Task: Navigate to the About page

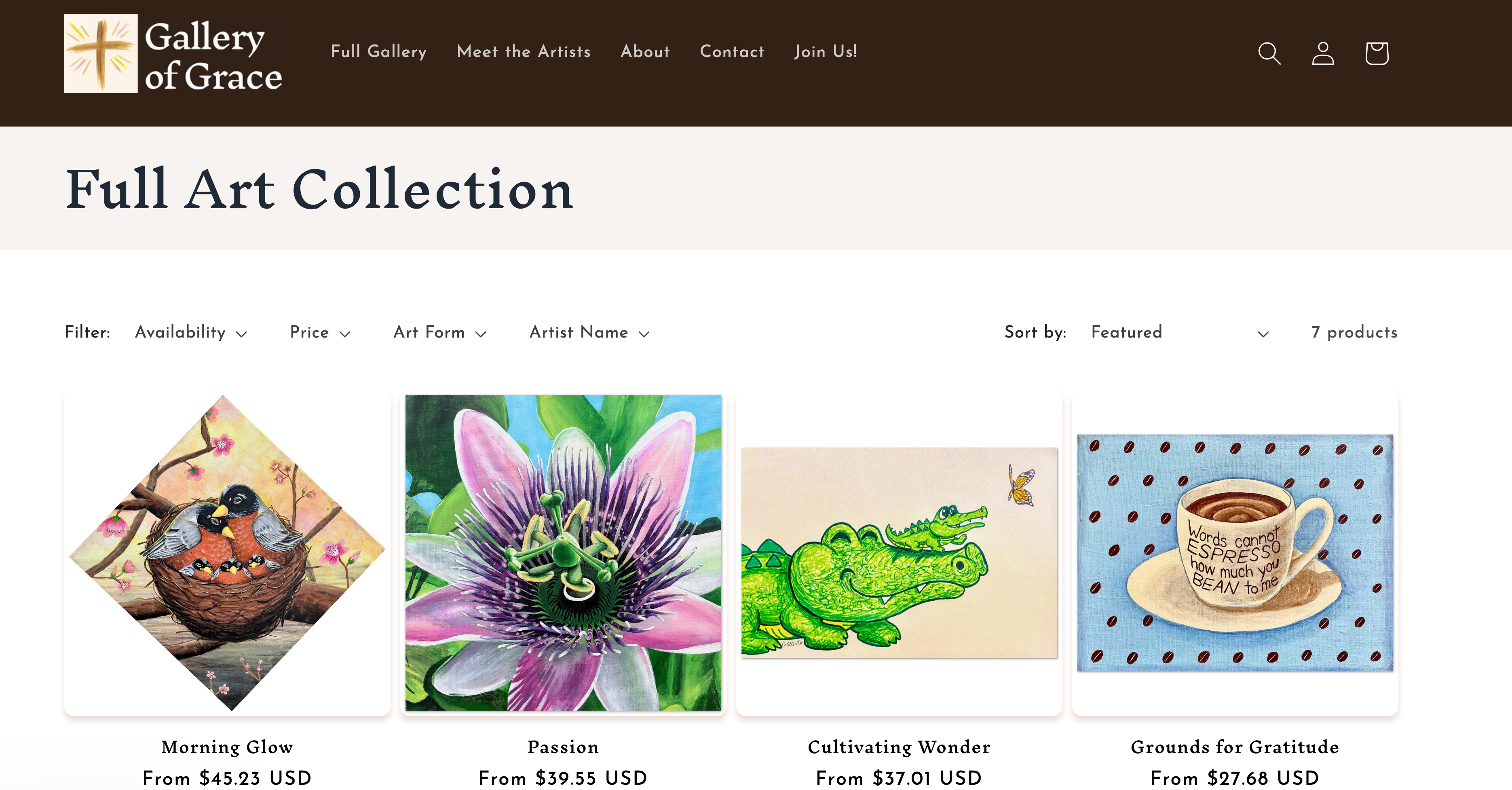Action: (x=645, y=52)
